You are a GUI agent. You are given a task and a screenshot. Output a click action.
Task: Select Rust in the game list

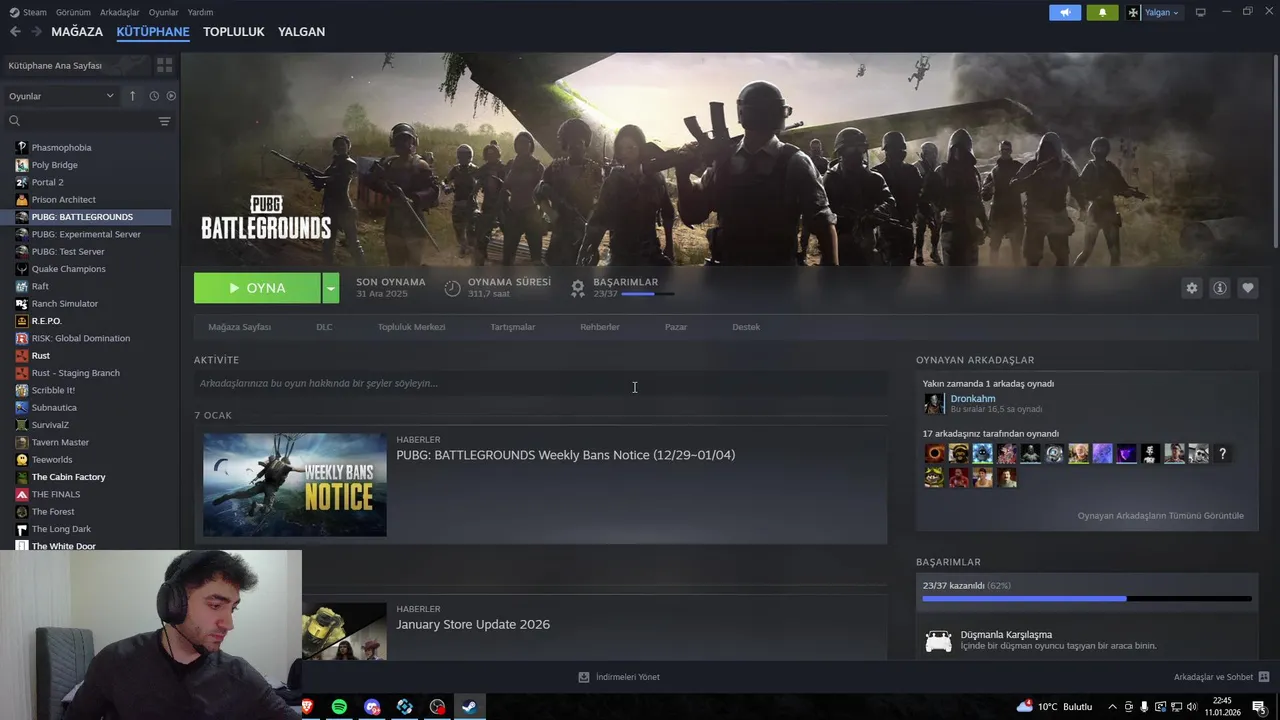click(x=40, y=356)
